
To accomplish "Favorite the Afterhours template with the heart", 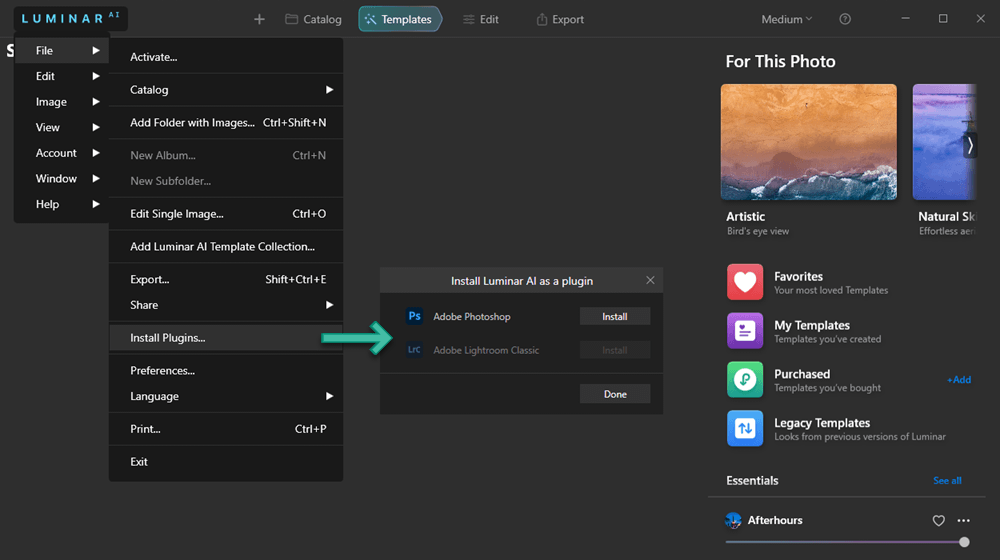I will point(938,520).
